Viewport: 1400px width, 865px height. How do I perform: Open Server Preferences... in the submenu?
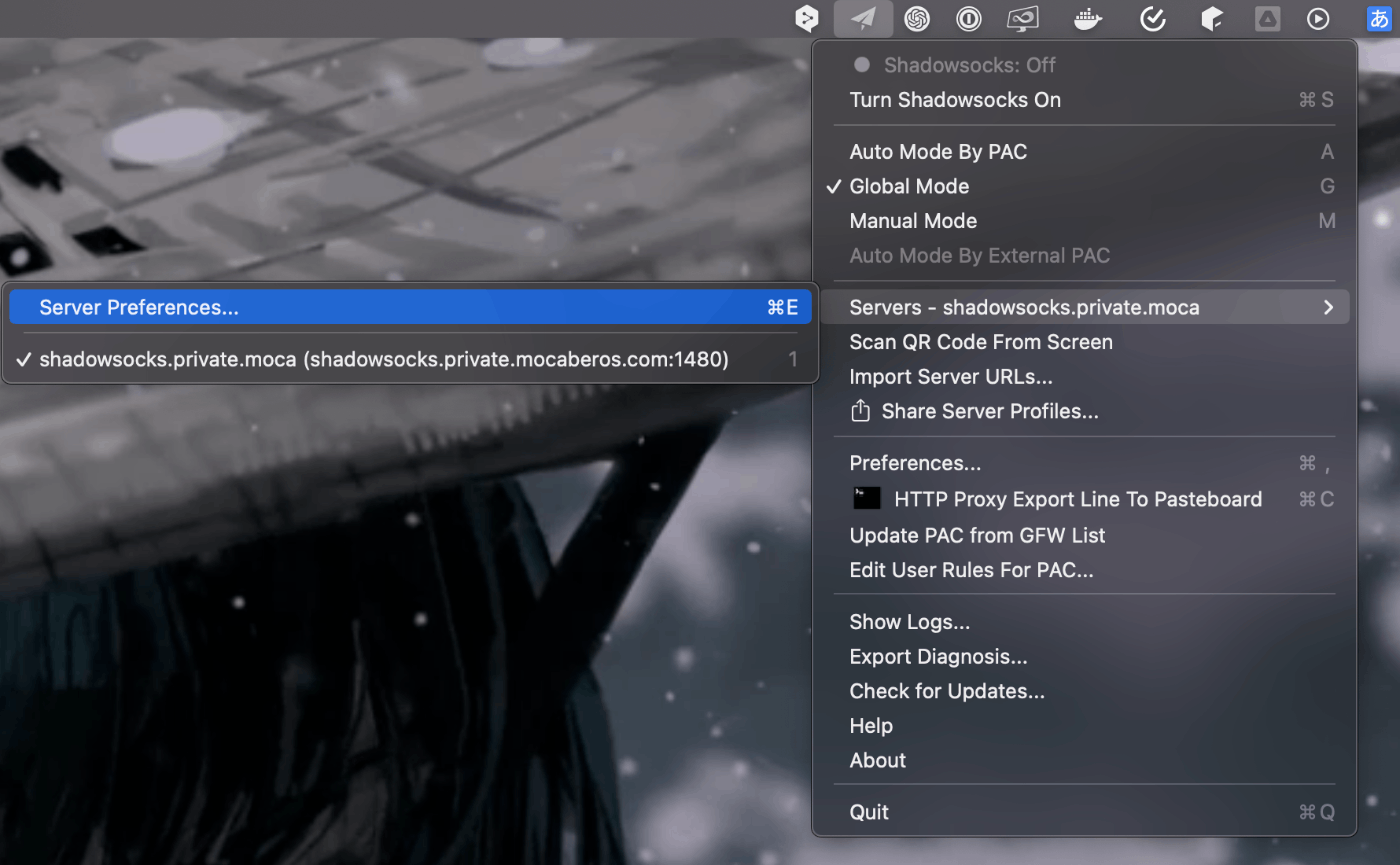tap(410, 307)
